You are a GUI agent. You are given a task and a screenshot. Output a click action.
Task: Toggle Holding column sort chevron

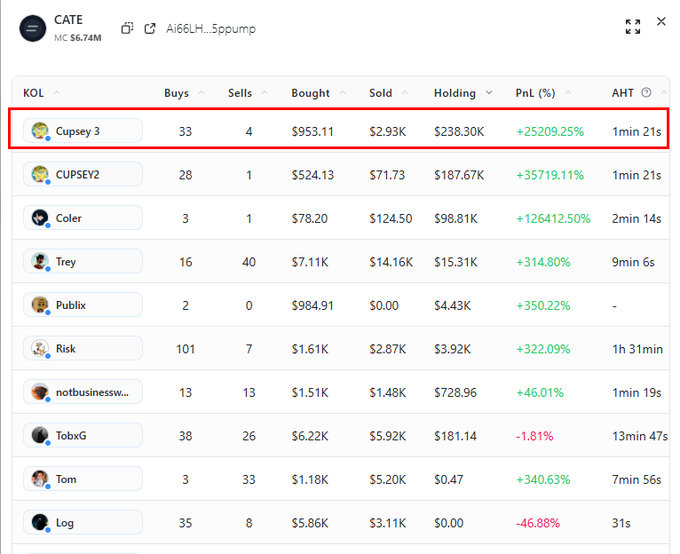coord(489,92)
